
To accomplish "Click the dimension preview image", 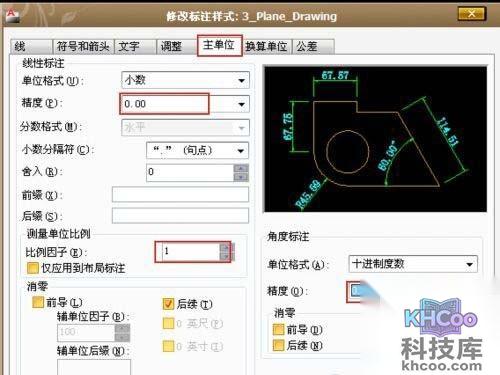I will [x=376, y=139].
